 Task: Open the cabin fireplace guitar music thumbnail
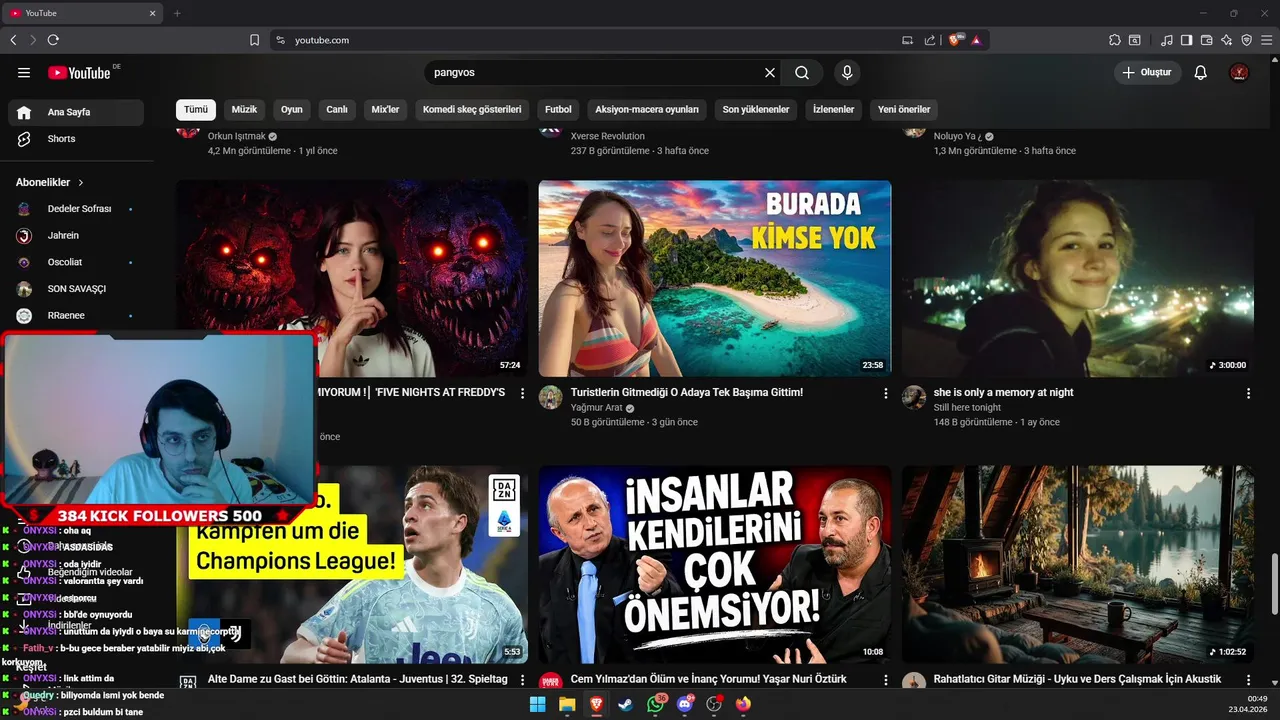click(x=1077, y=564)
